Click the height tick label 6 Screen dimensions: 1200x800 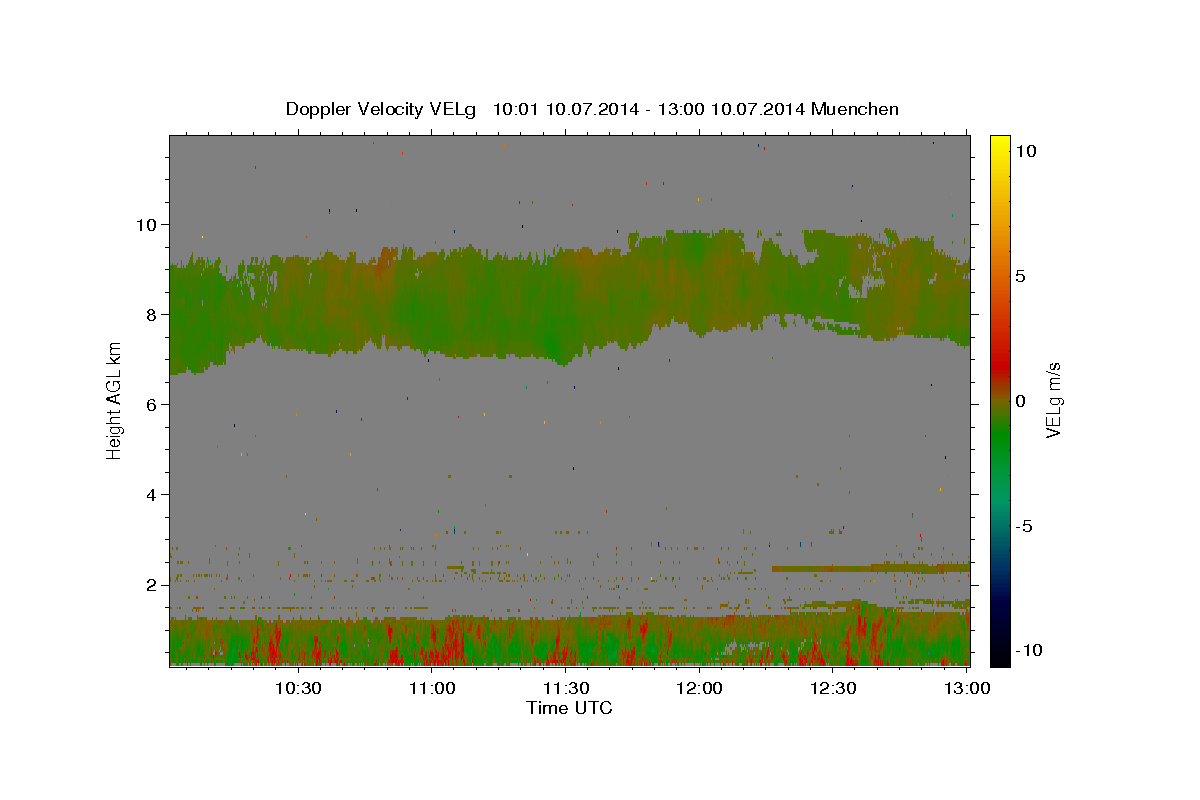152,405
